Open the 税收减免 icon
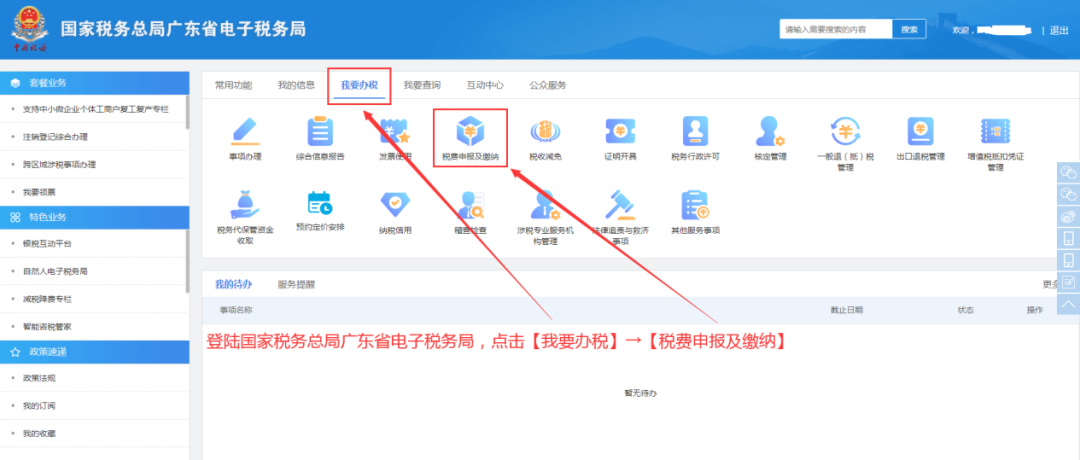The height and width of the screenshot is (460, 1080). [x=545, y=131]
